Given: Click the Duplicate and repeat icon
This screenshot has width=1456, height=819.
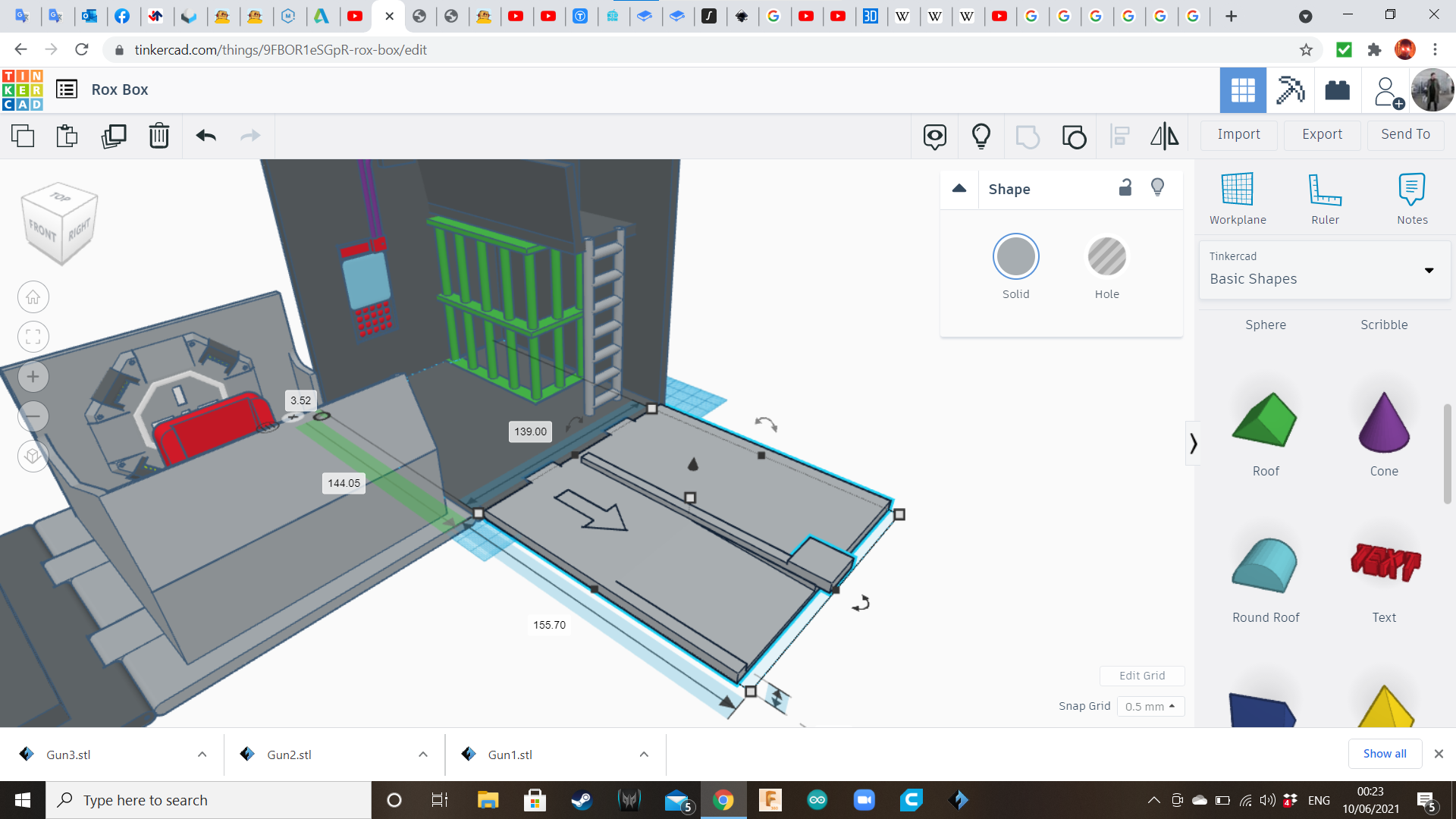Looking at the screenshot, I should click(x=114, y=136).
